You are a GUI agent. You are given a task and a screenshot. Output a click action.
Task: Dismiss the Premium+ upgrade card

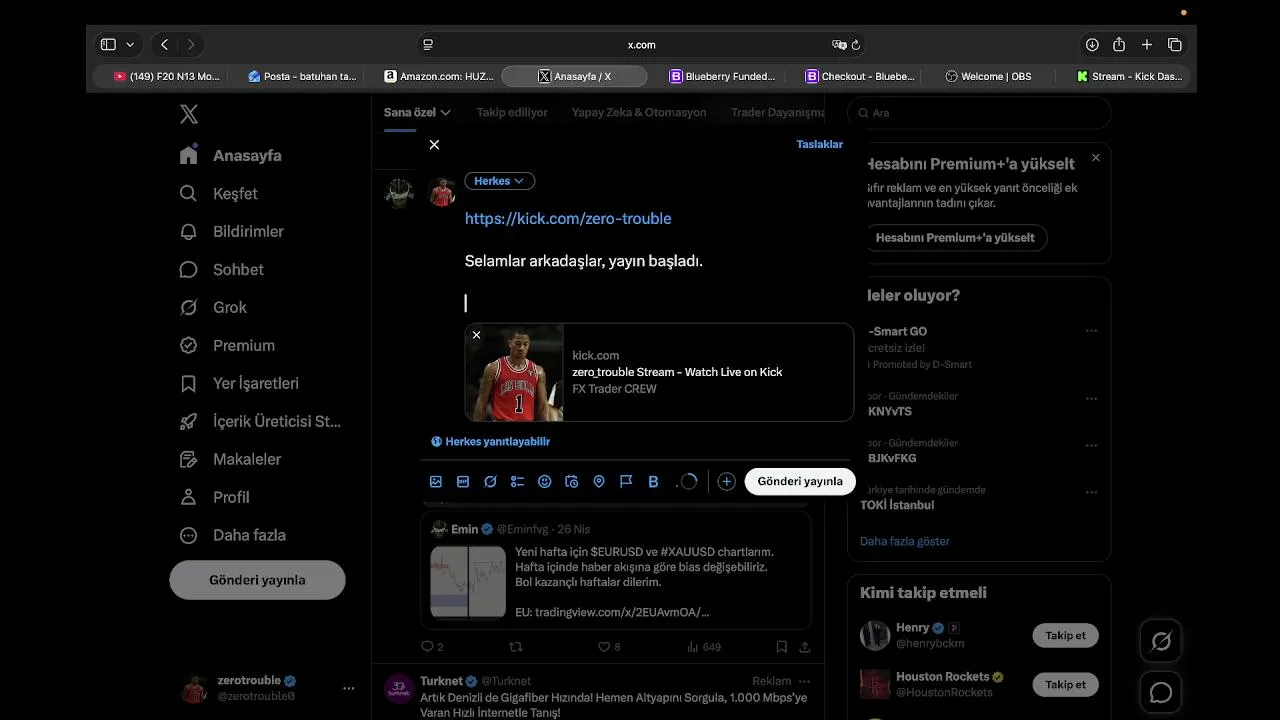1095,158
